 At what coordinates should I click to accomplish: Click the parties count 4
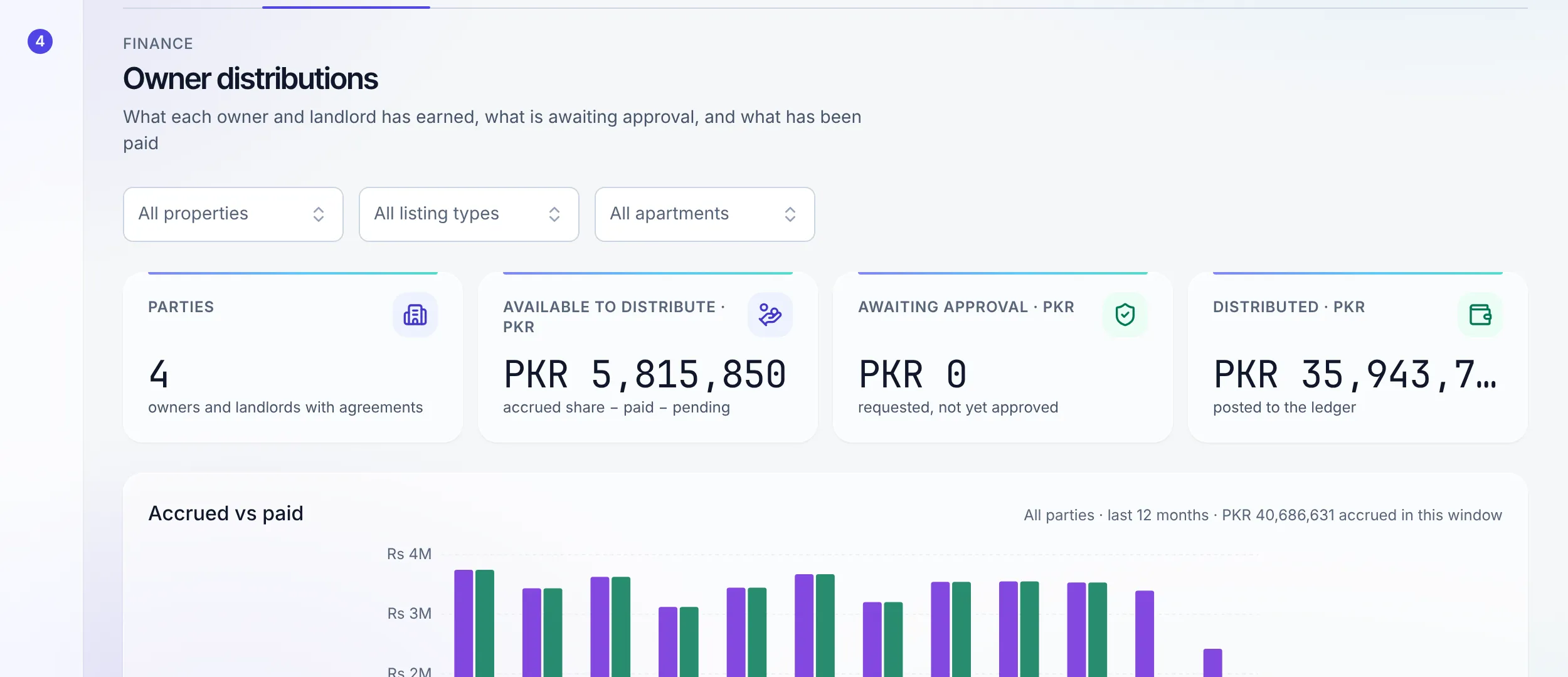point(159,375)
